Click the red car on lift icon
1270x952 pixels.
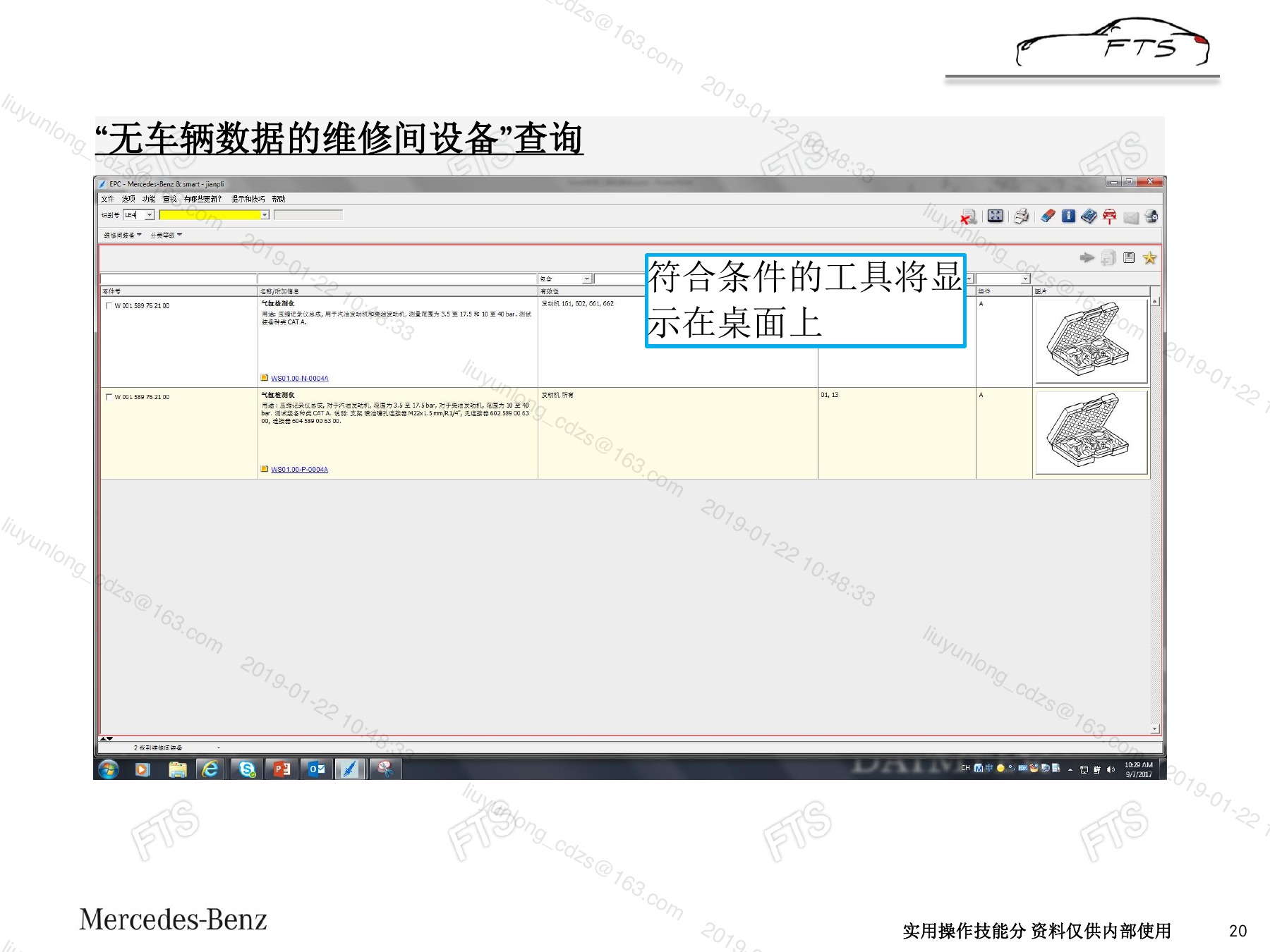[1110, 216]
